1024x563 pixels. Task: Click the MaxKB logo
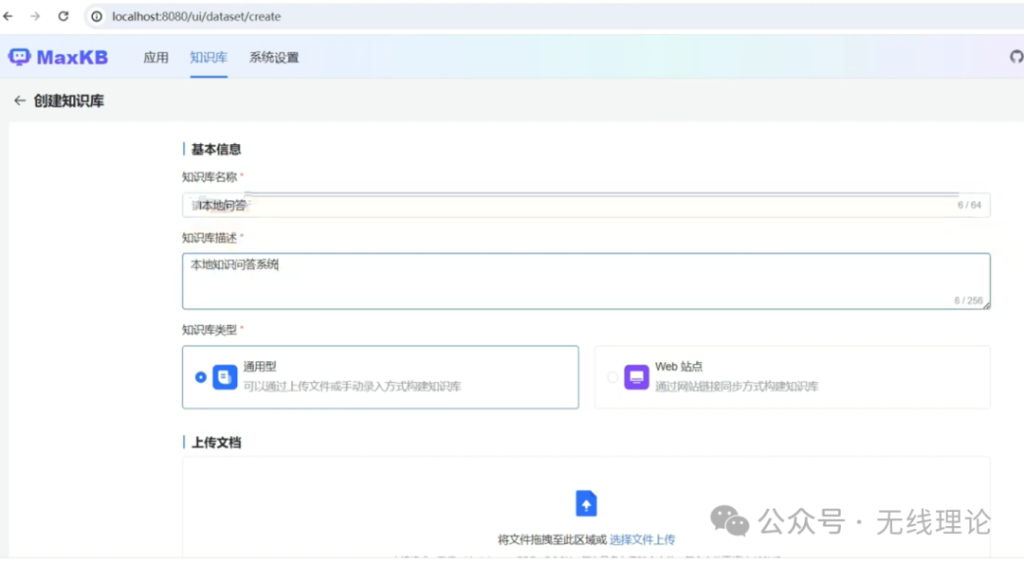pyautogui.click(x=58, y=57)
